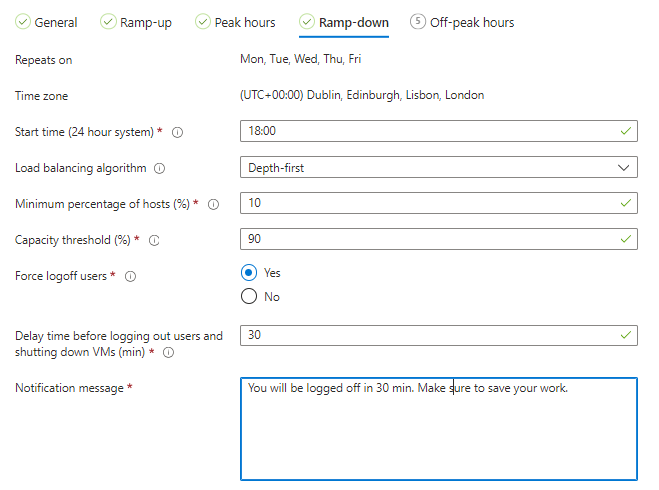Click the info icon beside Start time

click(177, 132)
